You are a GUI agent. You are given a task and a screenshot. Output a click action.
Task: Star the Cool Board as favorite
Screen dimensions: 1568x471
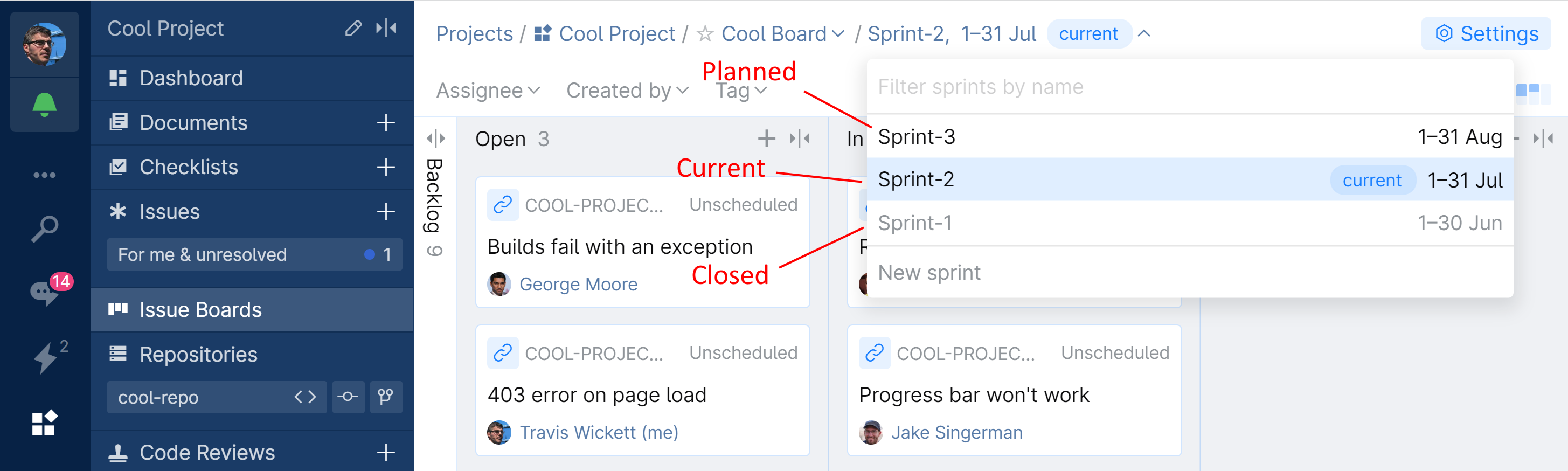(x=705, y=34)
